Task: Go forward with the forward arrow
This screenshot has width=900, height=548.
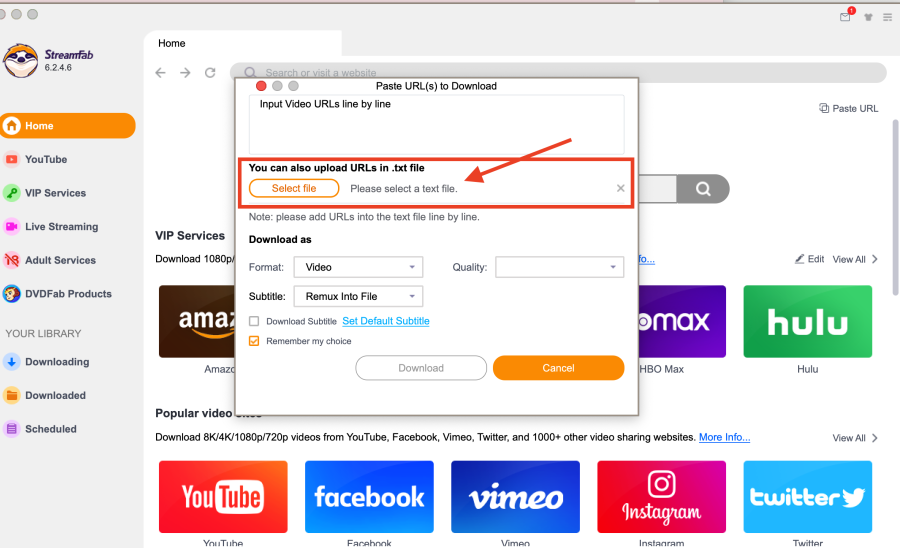Action: pos(185,73)
